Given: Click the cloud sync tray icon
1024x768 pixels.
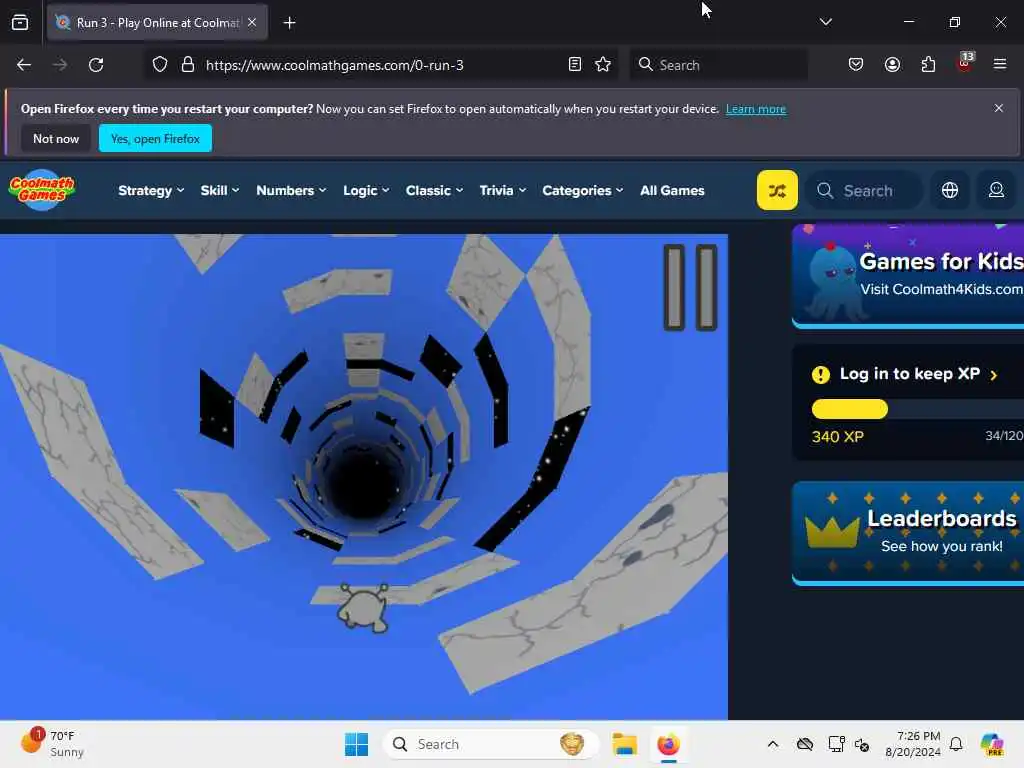Looking at the screenshot, I should [x=805, y=744].
